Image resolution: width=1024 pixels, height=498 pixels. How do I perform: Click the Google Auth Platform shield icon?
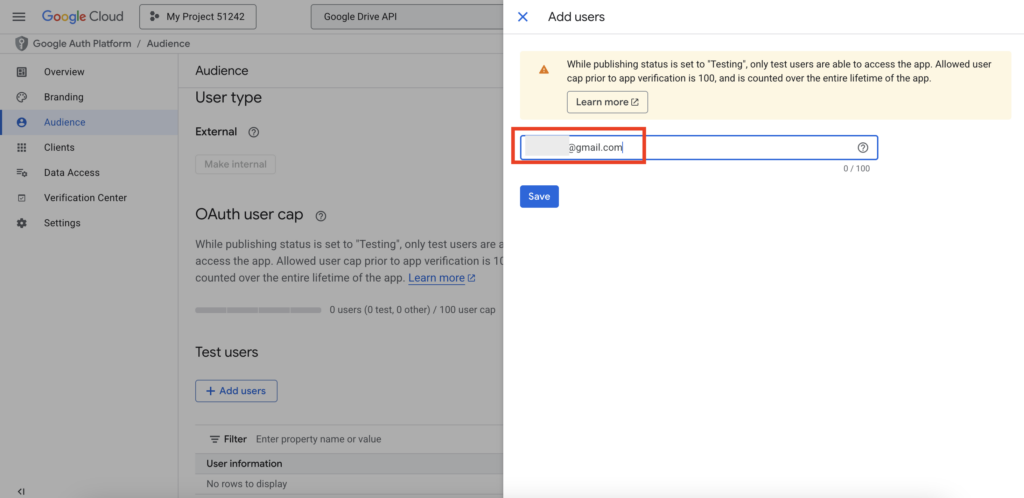21,44
